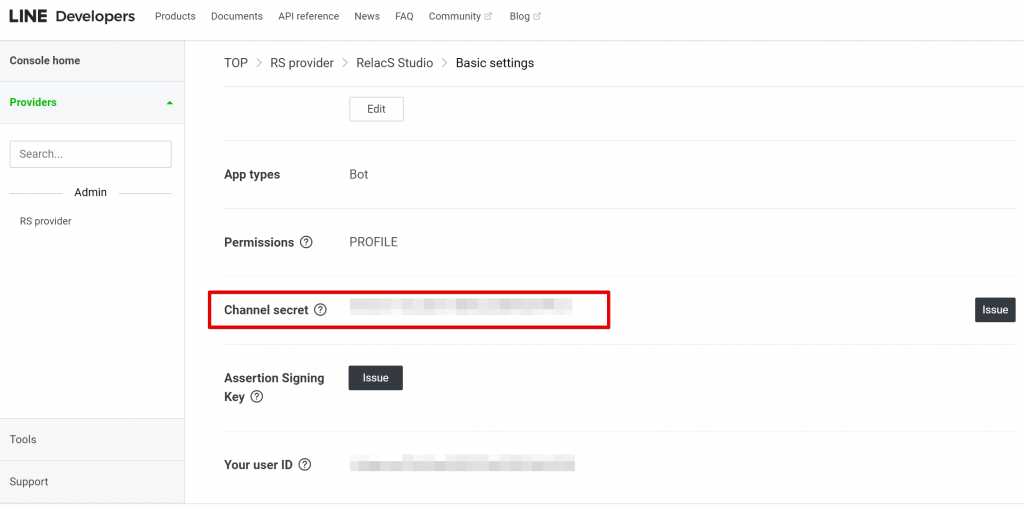Click the Edit button
This screenshot has height=505, width=1024.
(376, 109)
